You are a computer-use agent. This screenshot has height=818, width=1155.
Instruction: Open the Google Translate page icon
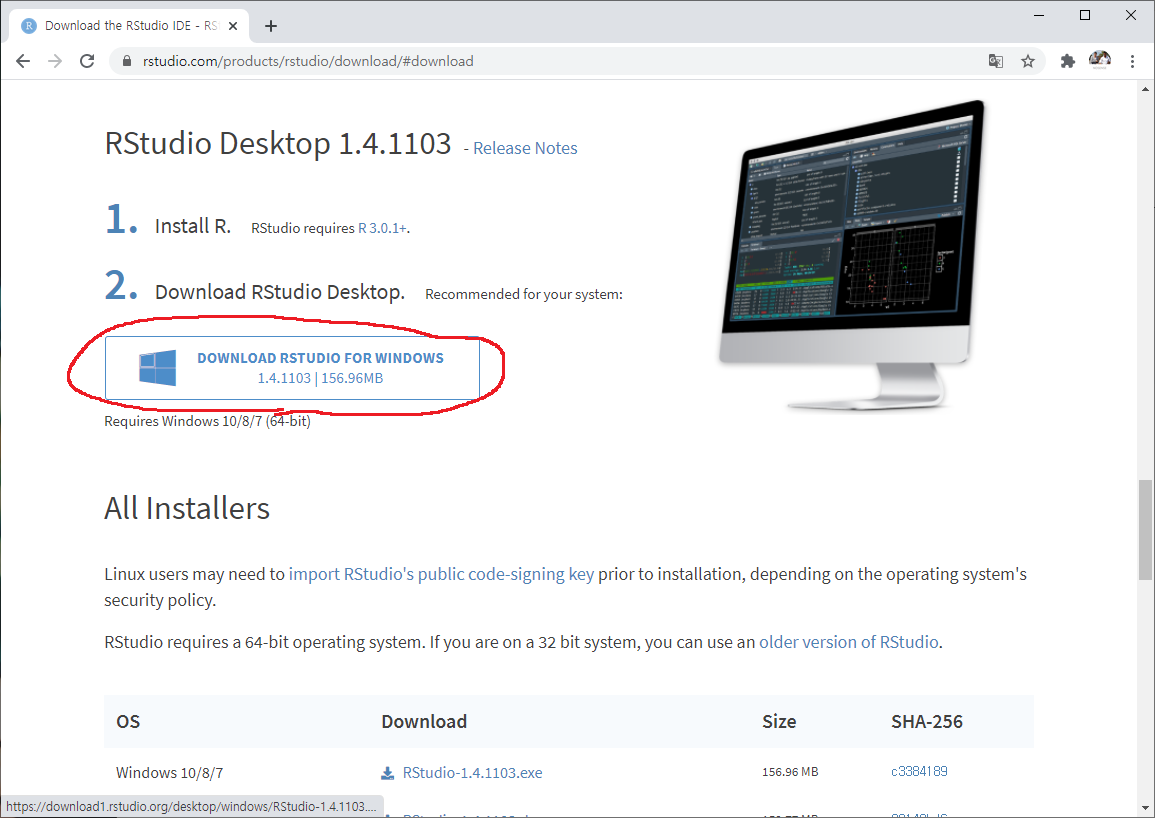995,61
